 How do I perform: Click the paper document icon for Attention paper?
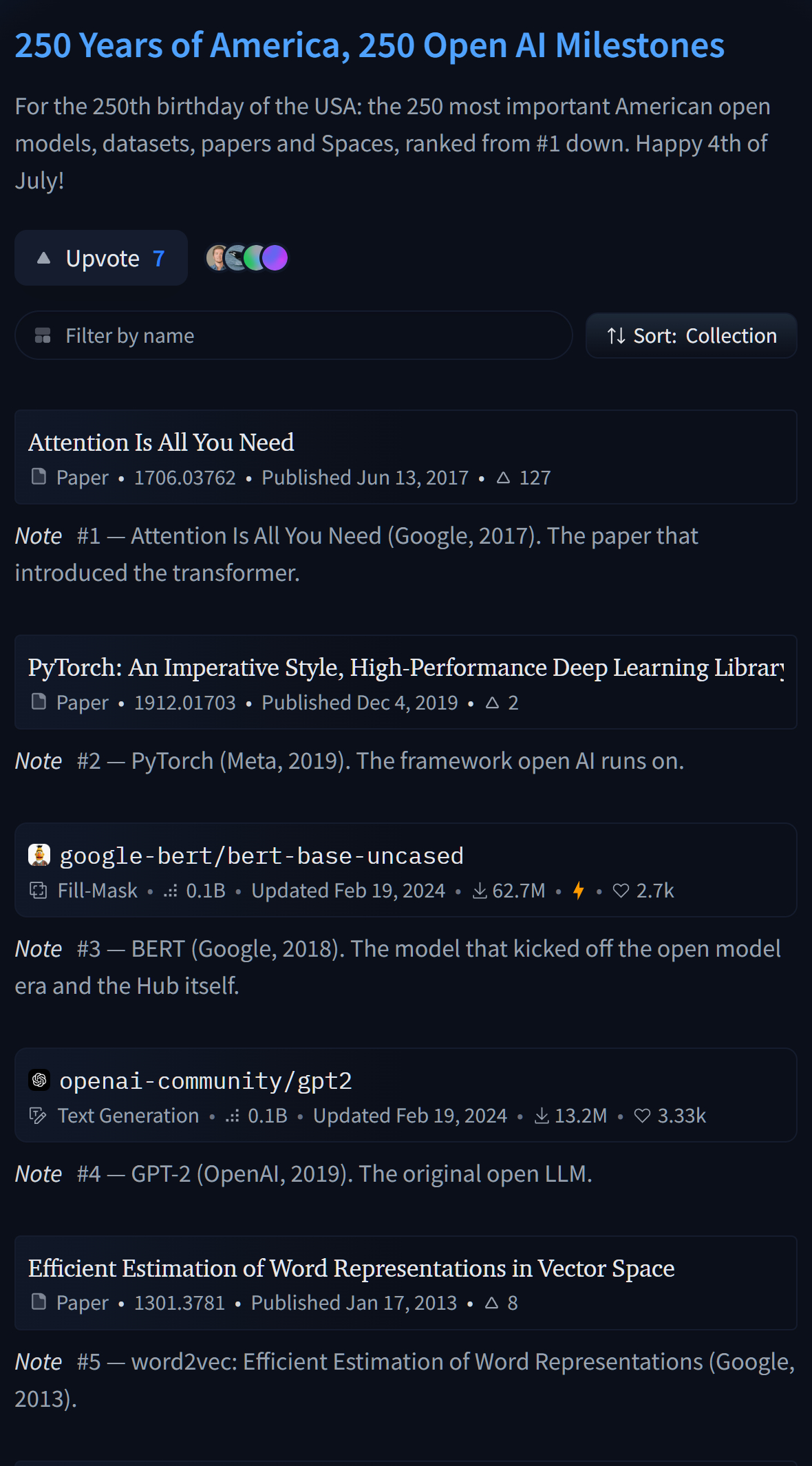click(x=39, y=476)
